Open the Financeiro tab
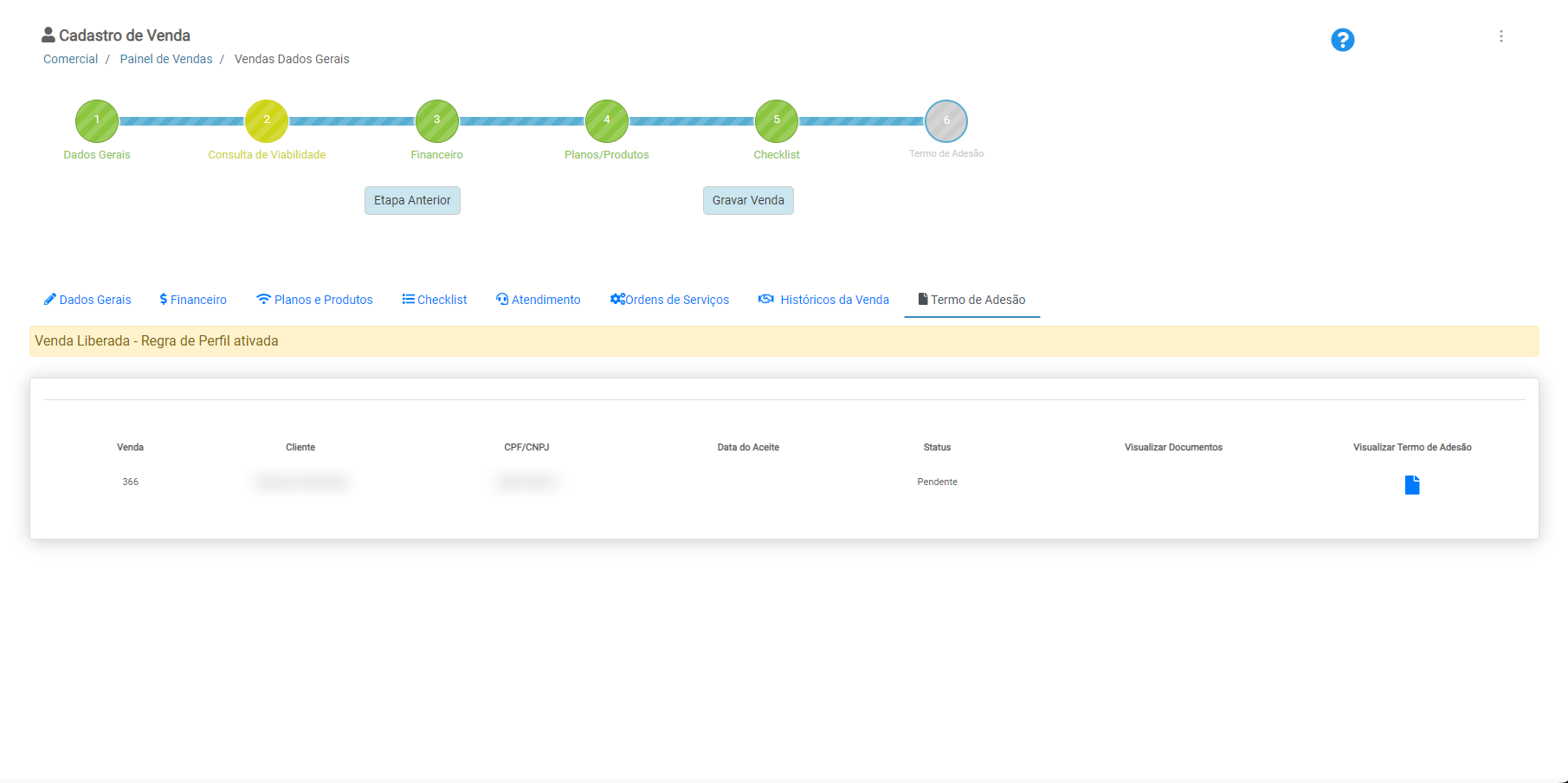This screenshot has width=1568, height=783. coord(193,300)
